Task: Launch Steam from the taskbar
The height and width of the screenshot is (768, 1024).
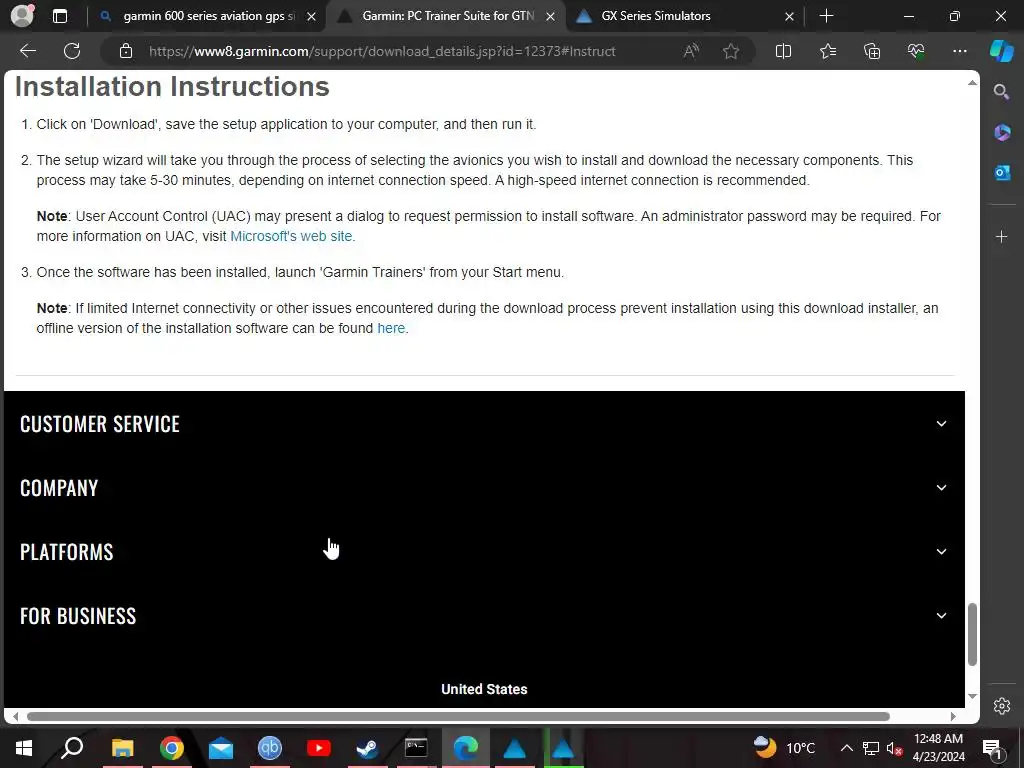Action: pyautogui.click(x=367, y=748)
